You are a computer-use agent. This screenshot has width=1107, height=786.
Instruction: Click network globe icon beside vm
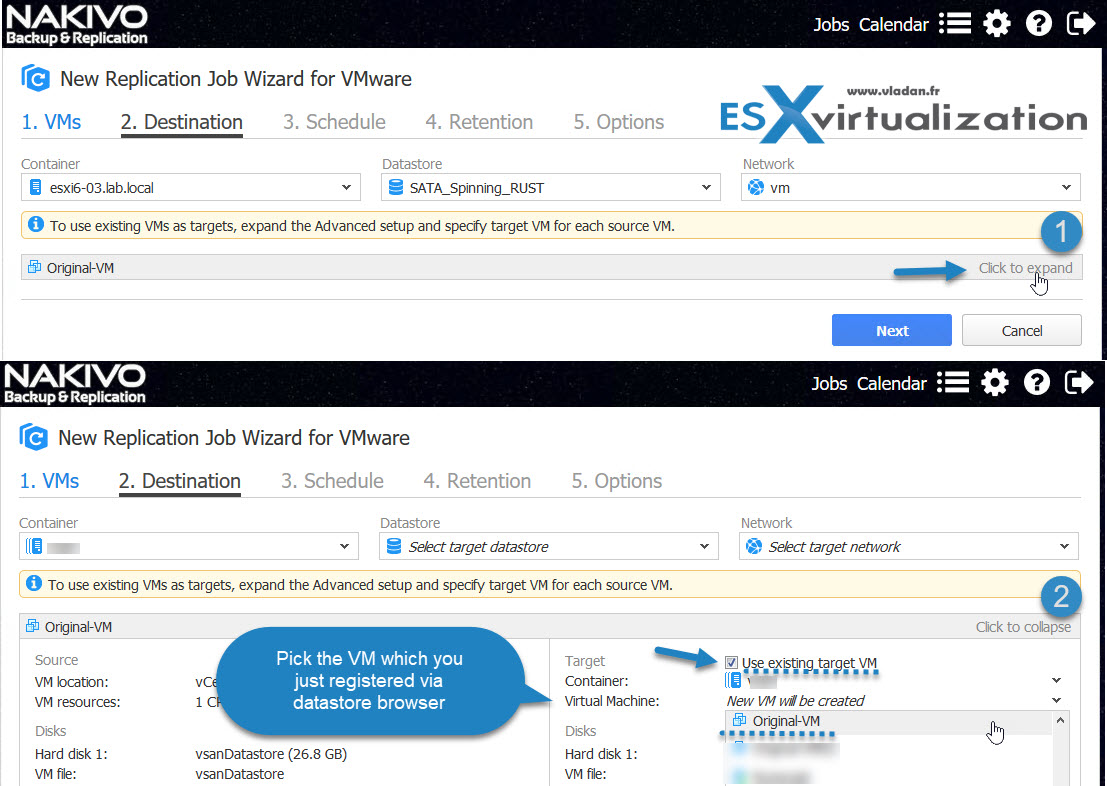(756, 188)
